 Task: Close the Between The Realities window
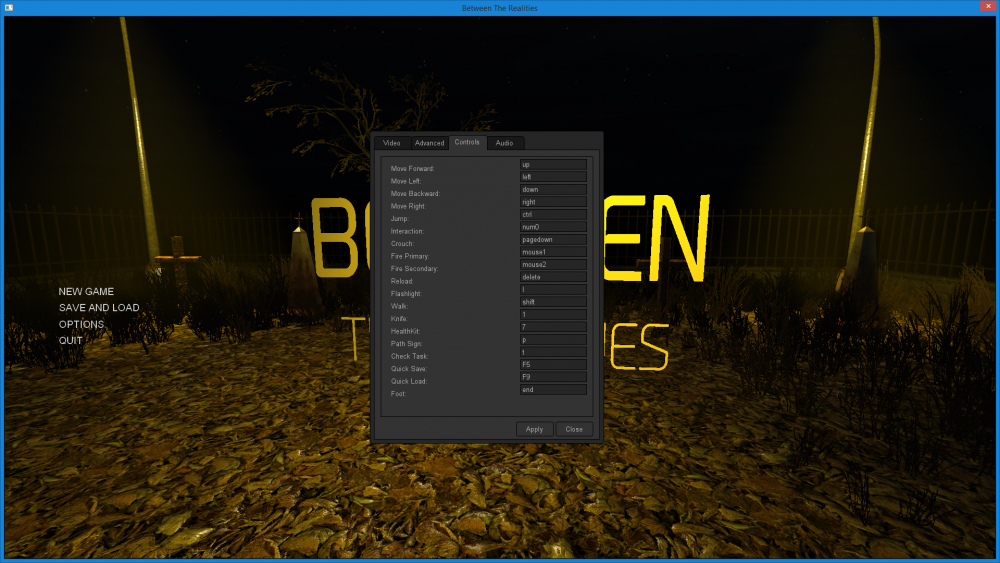989,6
